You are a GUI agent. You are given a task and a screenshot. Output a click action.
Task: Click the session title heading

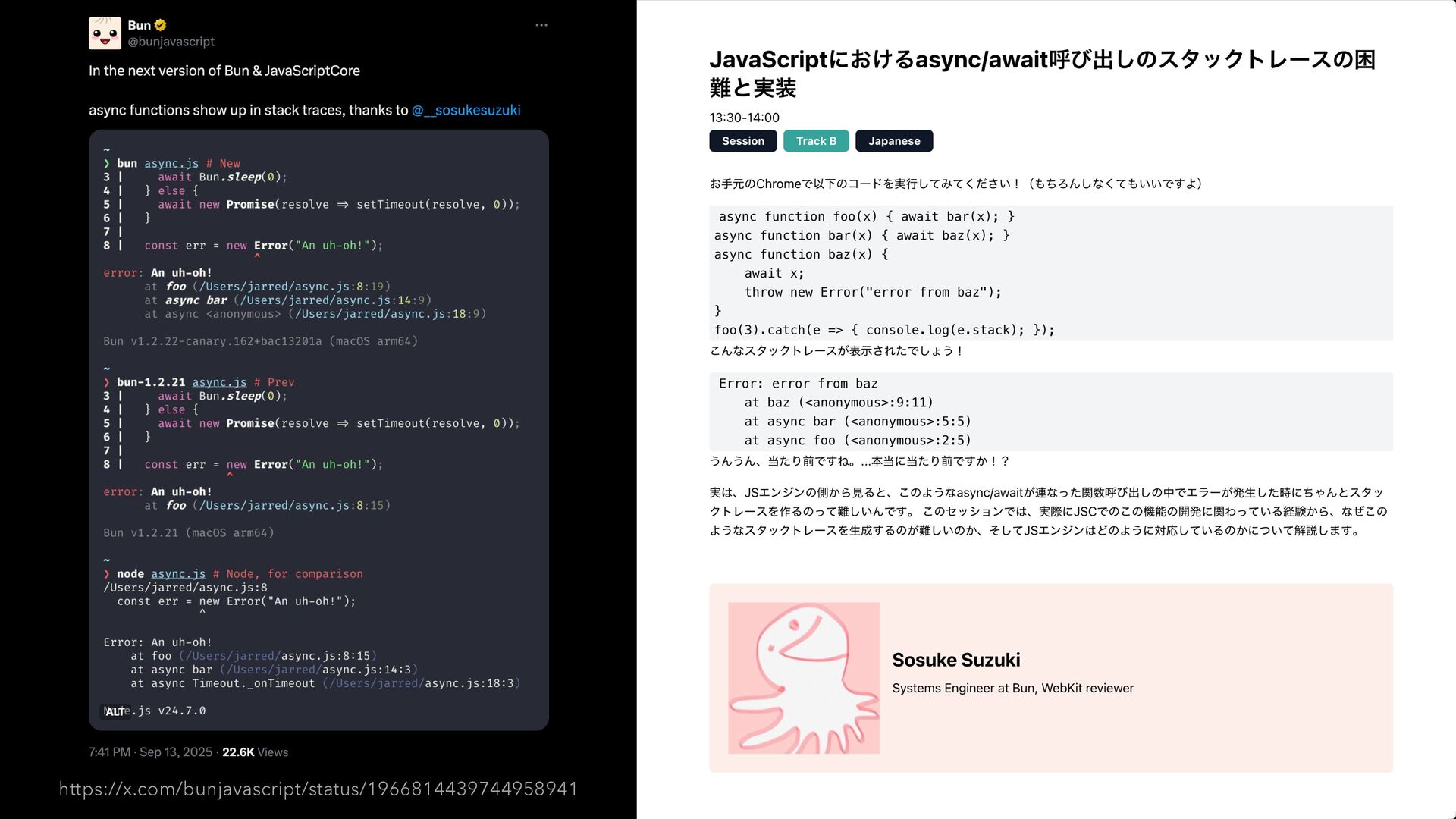pyautogui.click(x=1042, y=74)
